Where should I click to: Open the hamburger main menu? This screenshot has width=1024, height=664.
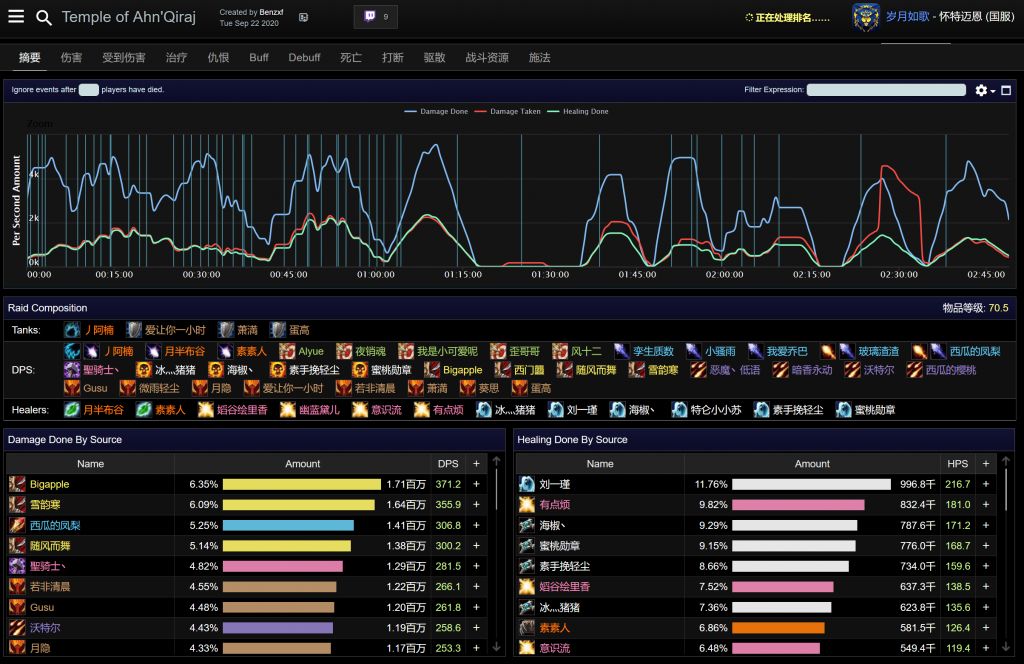16,17
